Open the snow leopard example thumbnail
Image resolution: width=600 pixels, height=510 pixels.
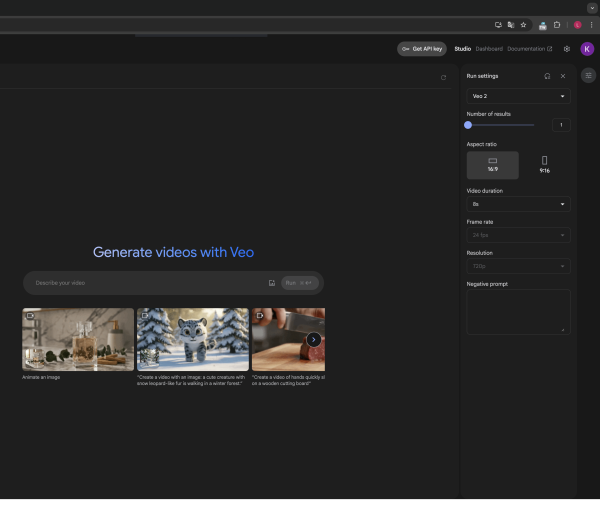click(193, 339)
